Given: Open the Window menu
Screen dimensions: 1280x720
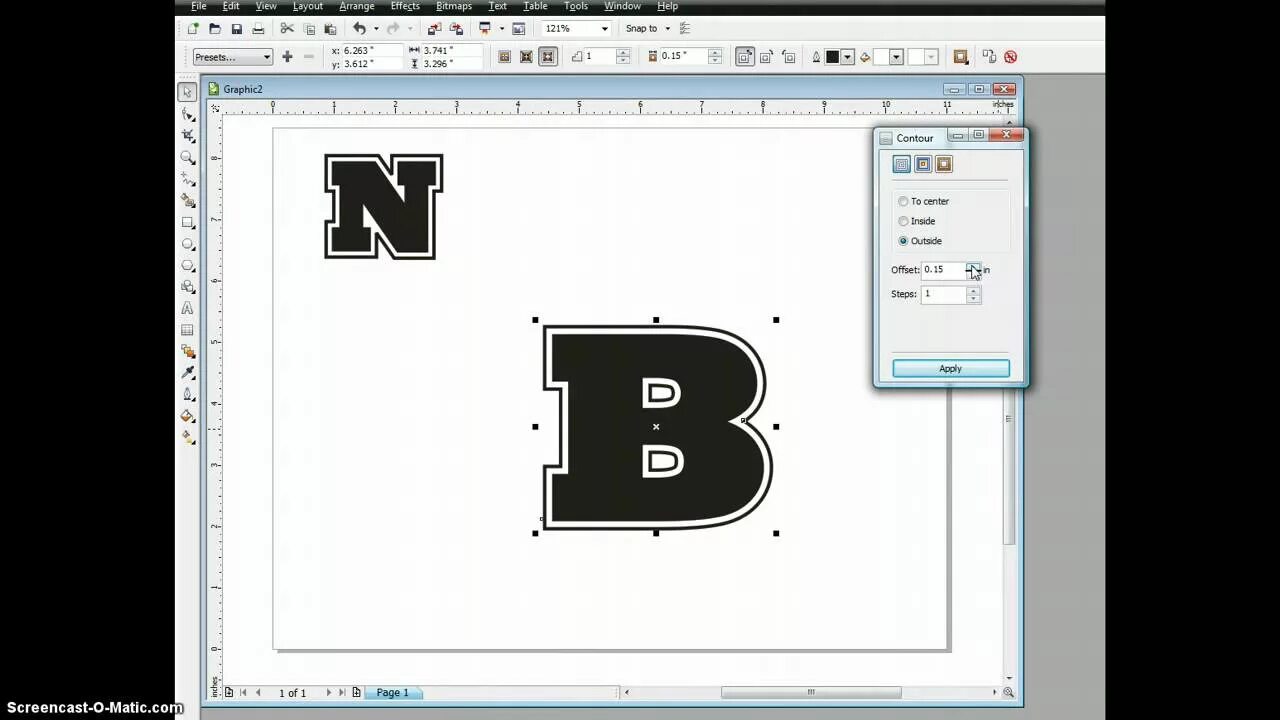Looking at the screenshot, I should [622, 6].
